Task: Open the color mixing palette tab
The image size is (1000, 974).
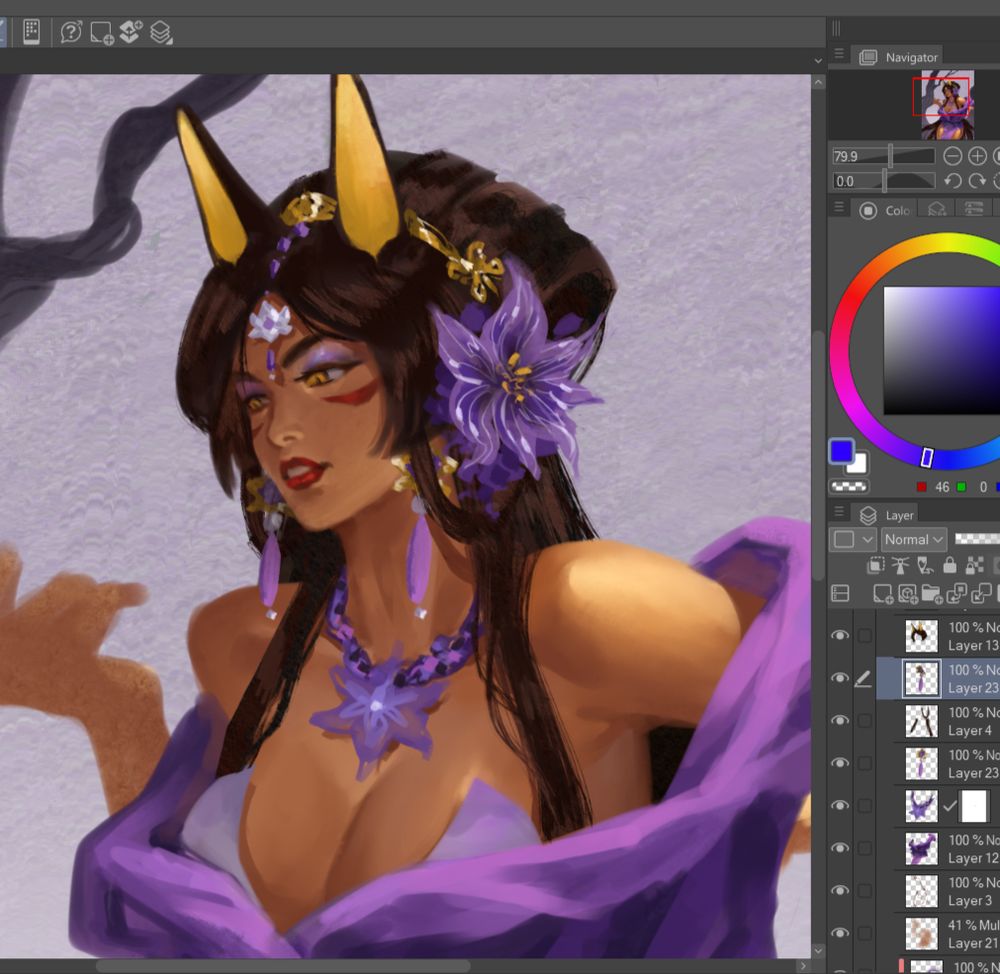Action: [937, 210]
